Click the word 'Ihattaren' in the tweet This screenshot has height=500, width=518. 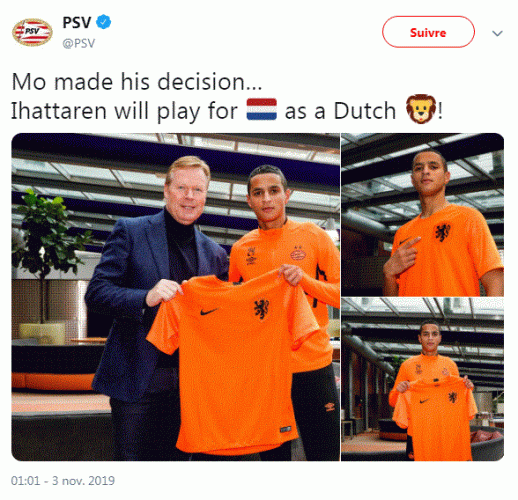pyautogui.click(x=58, y=111)
